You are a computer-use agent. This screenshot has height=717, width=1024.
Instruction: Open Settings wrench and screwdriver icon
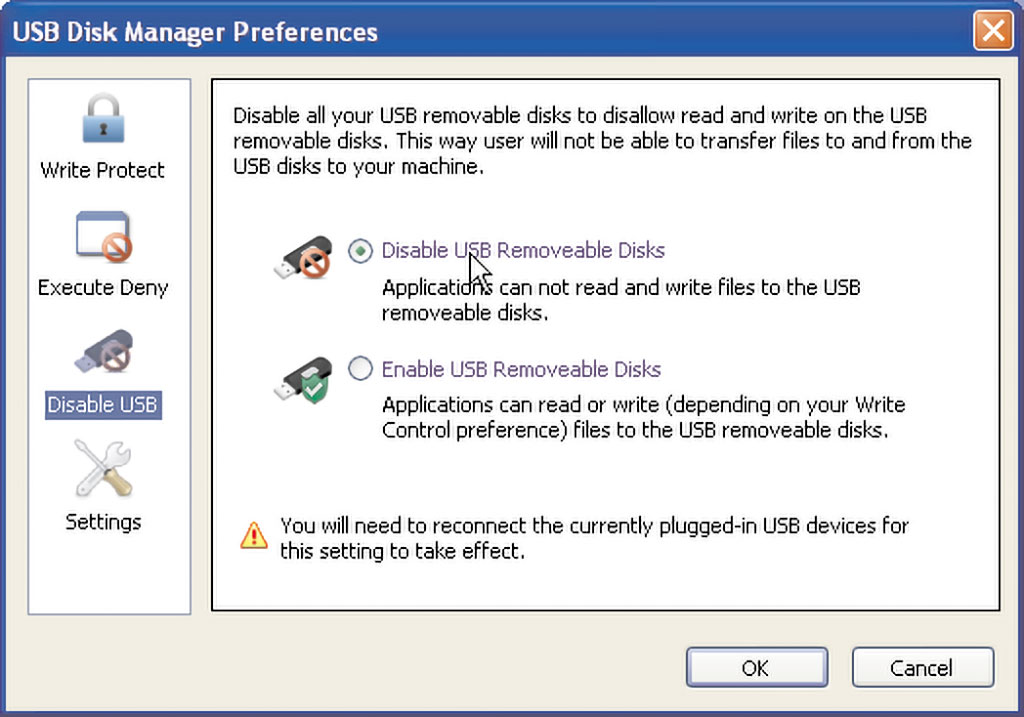pos(103,468)
